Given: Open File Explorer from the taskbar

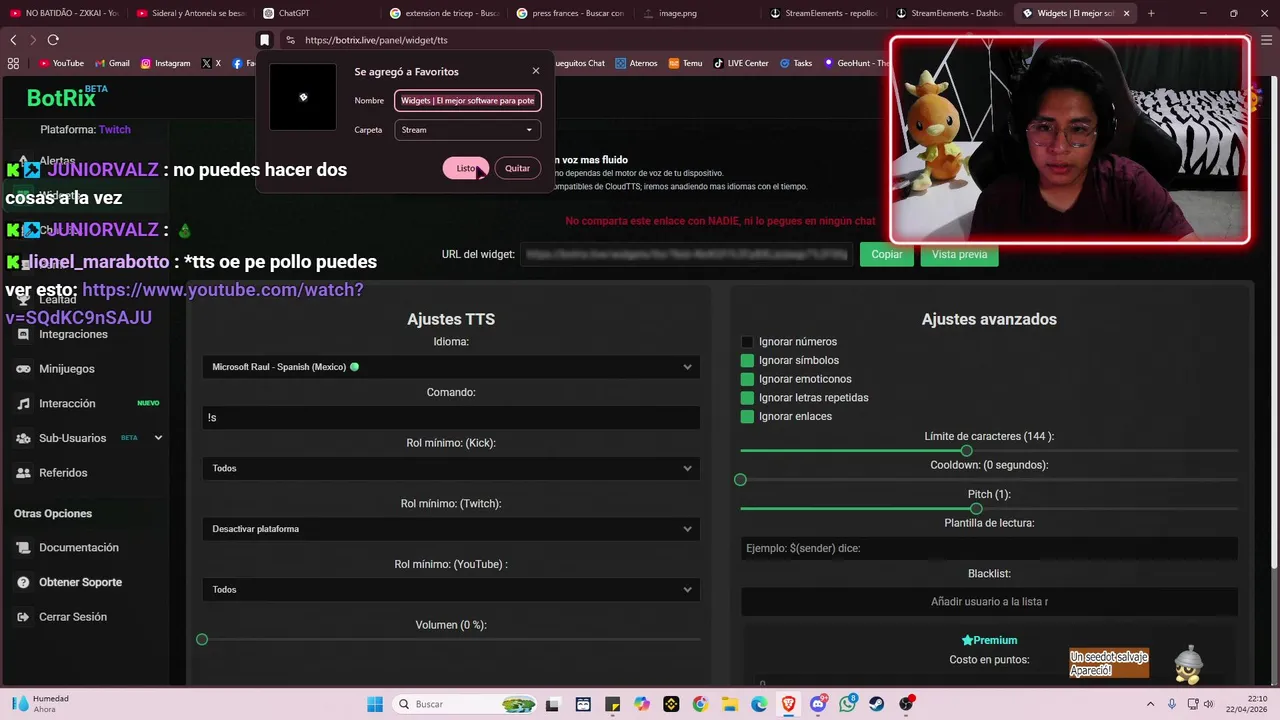Looking at the screenshot, I should [730, 704].
